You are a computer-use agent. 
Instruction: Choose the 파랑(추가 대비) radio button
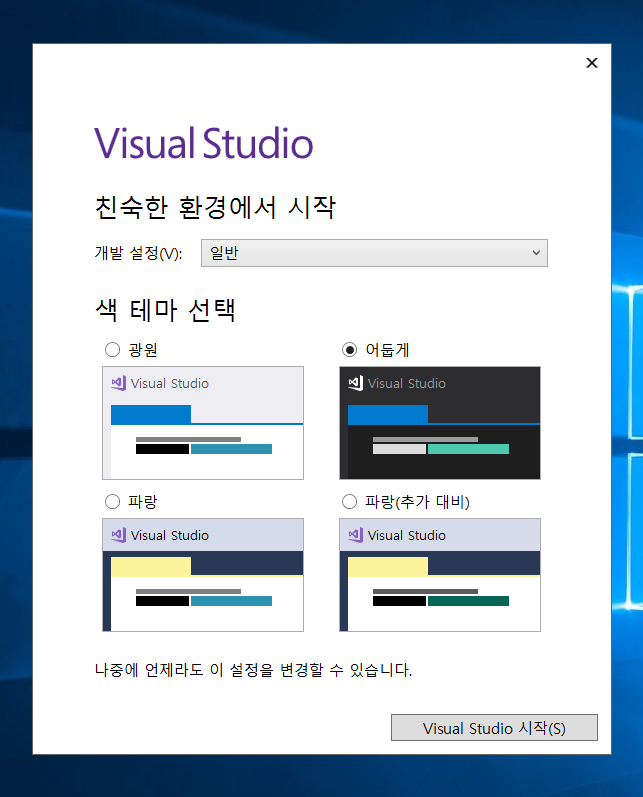tap(349, 502)
